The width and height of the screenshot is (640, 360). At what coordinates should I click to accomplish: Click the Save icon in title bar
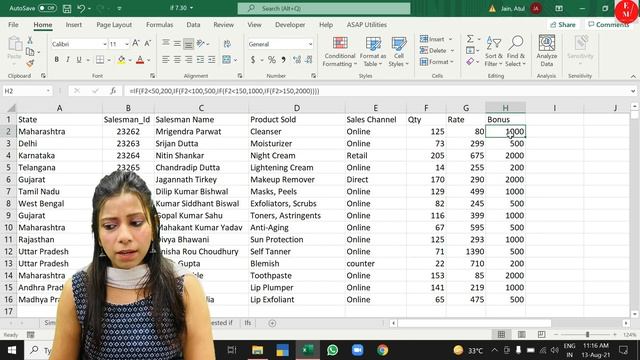tap(67, 8)
